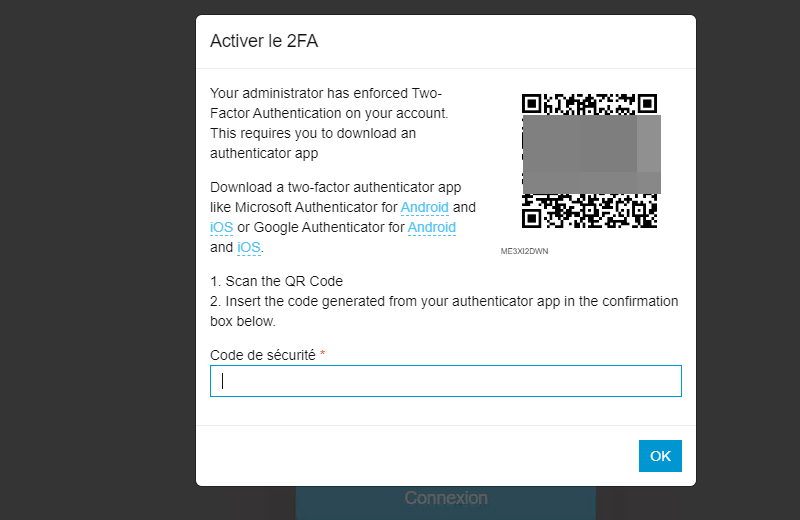Focus the Code de sécurité input field

point(445,381)
